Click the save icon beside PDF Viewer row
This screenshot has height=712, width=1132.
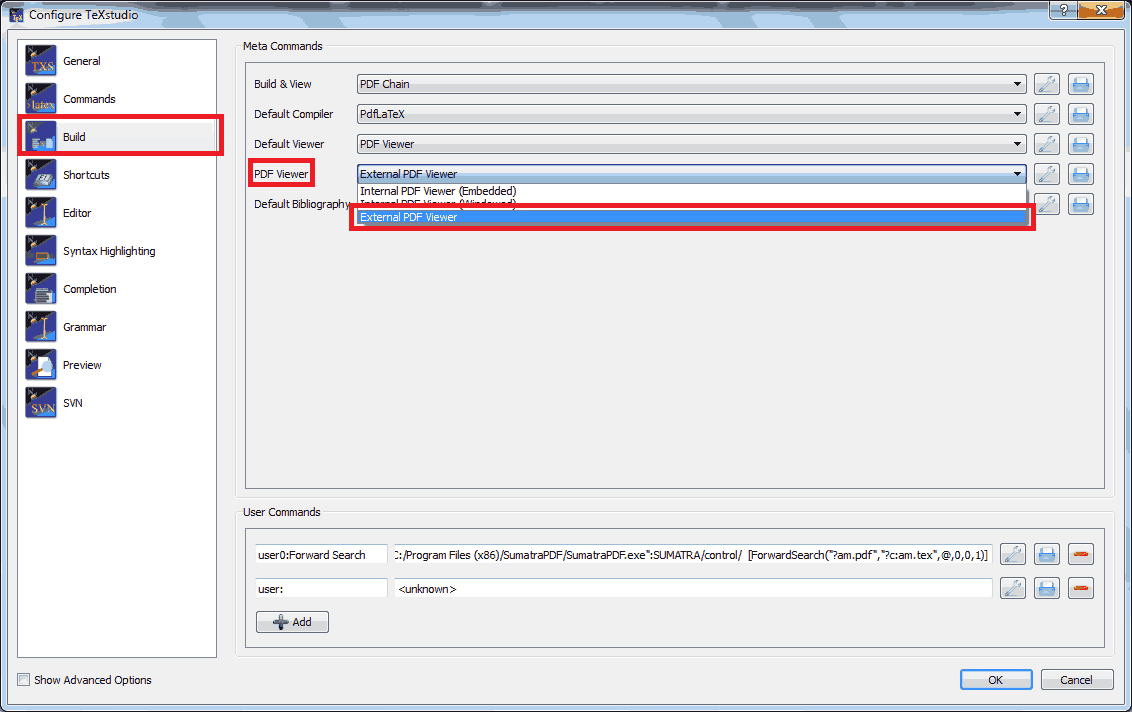pyautogui.click(x=1080, y=173)
